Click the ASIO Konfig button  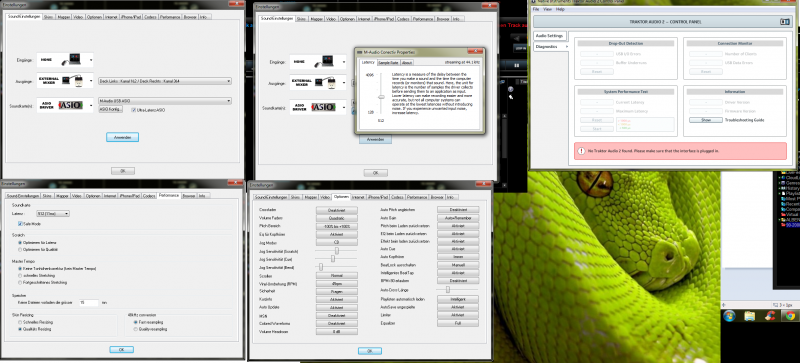[110, 110]
